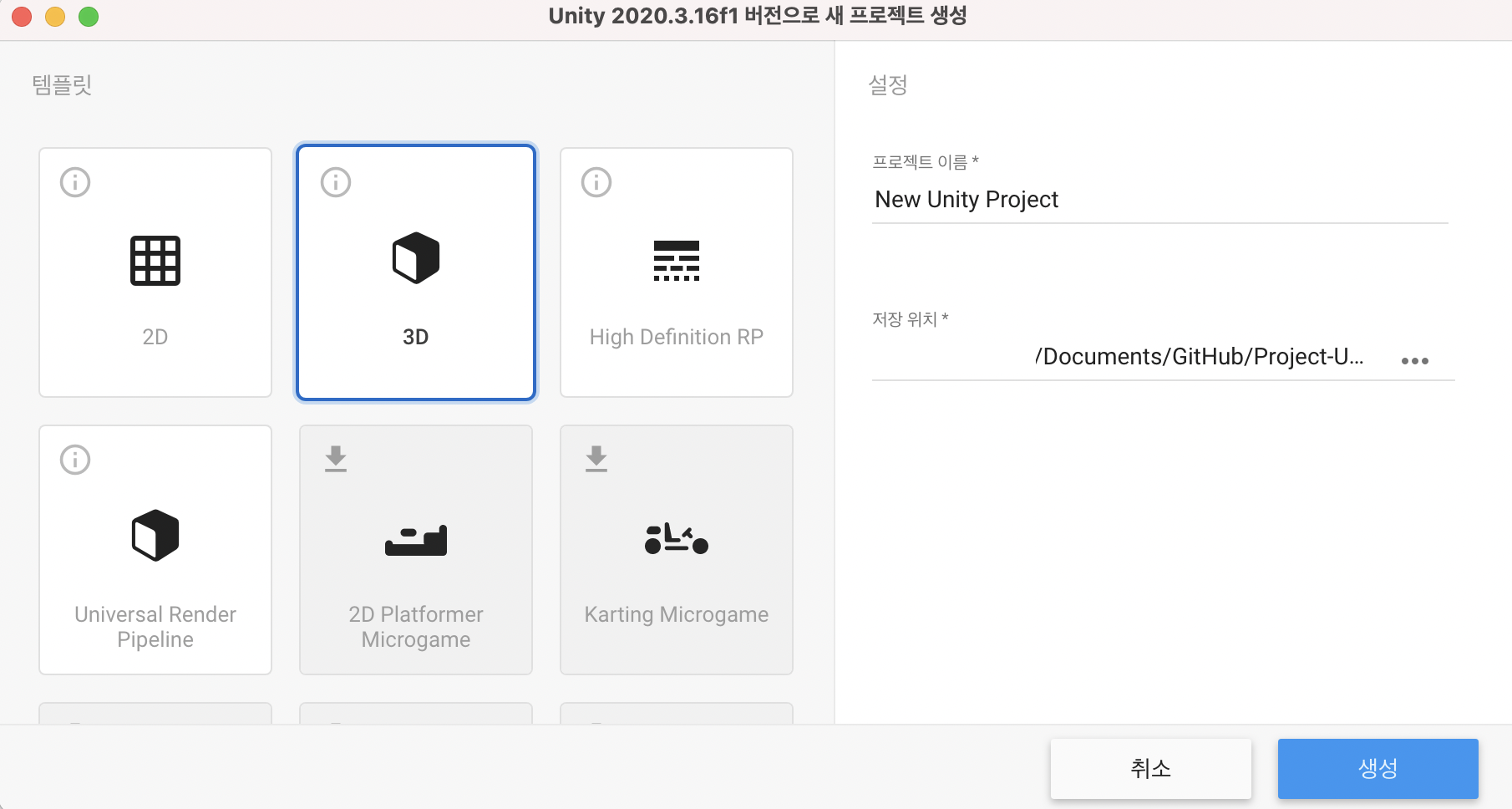The image size is (1512, 809).
Task: Open info for the 2D template
Action: click(75, 182)
